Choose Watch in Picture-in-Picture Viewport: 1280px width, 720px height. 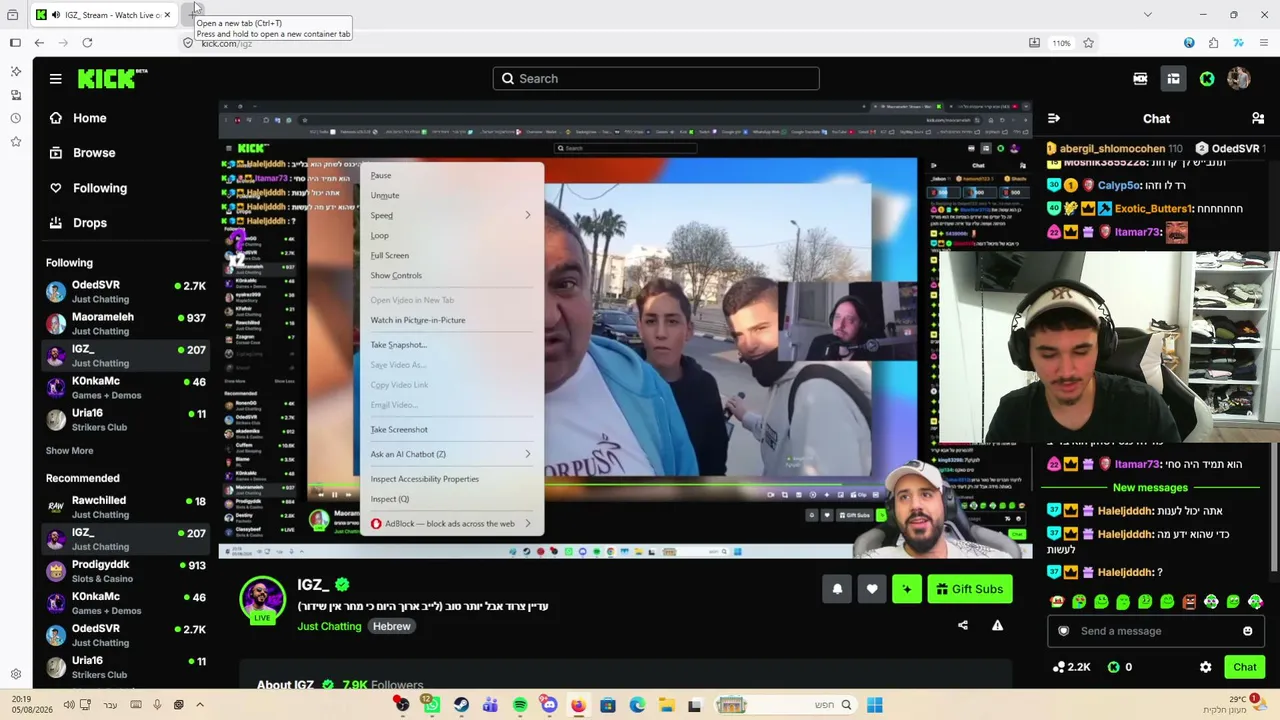(418, 321)
